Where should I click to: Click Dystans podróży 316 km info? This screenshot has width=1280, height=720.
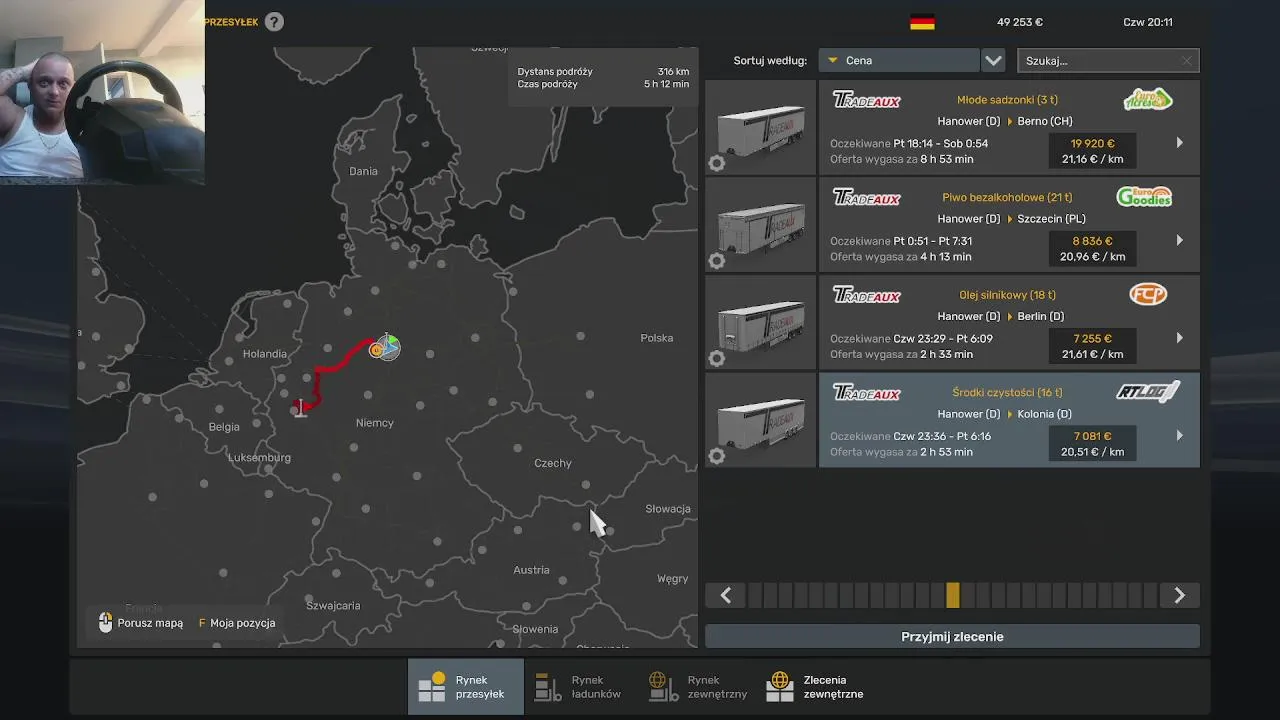coord(603,71)
